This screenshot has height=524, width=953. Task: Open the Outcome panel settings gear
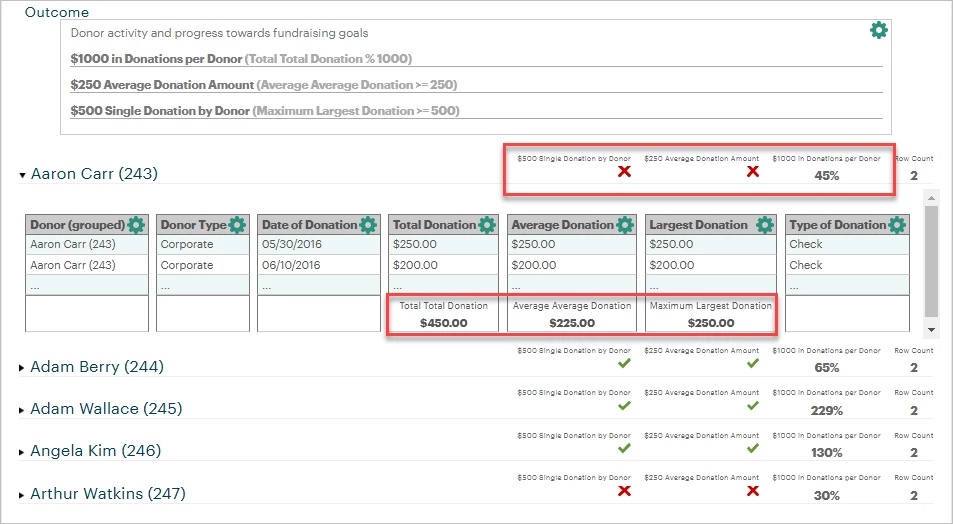878,30
